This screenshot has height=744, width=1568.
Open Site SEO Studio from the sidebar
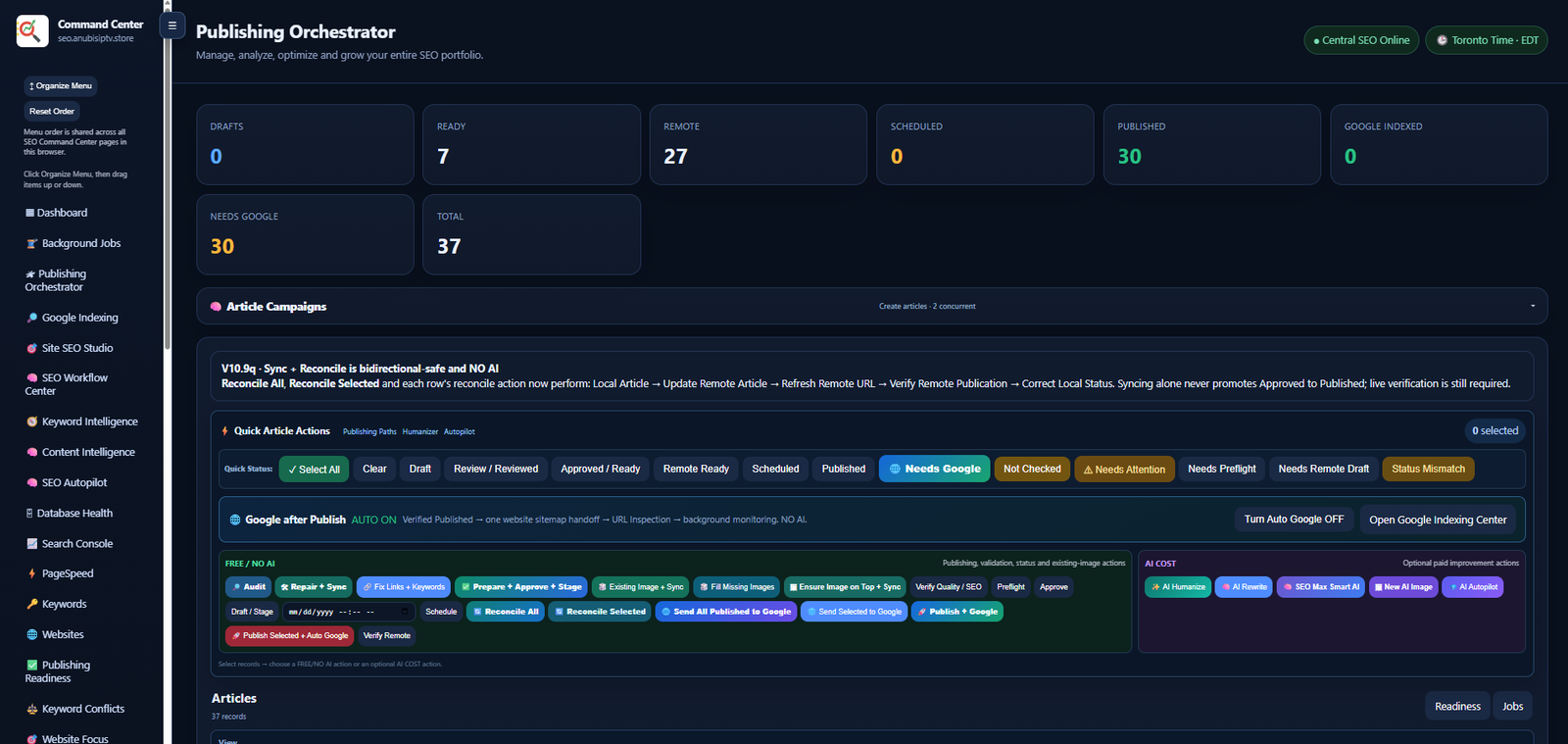(x=70, y=348)
